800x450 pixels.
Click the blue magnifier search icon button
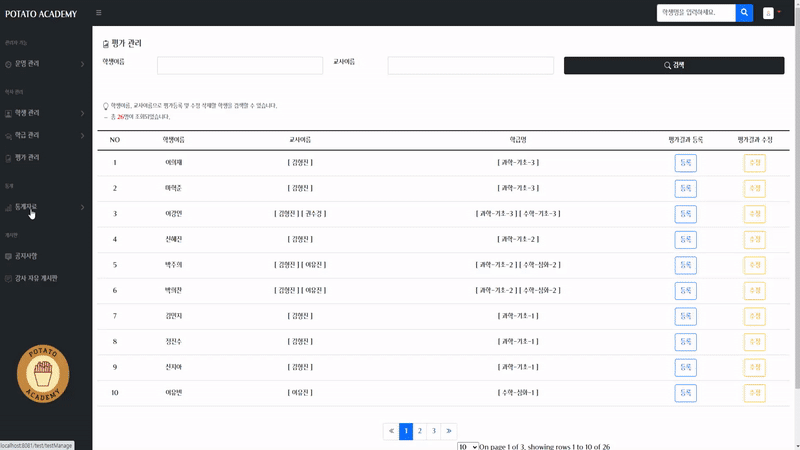744,13
